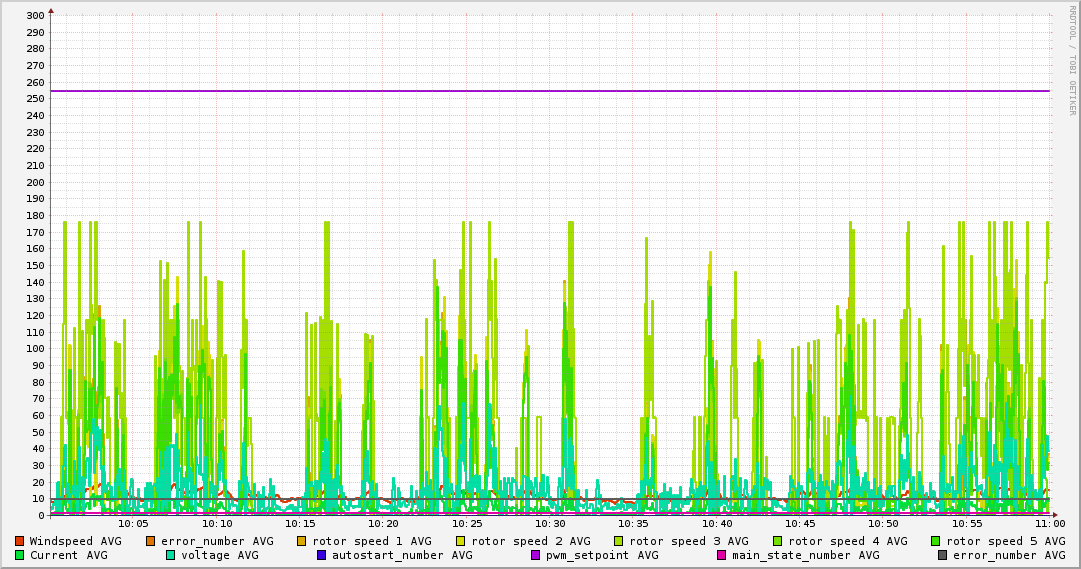The width and height of the screenshot is (1081, 569).
Task: Select the purple pwm_setpoint AVG swatch
Action: (x=535, y=555)
